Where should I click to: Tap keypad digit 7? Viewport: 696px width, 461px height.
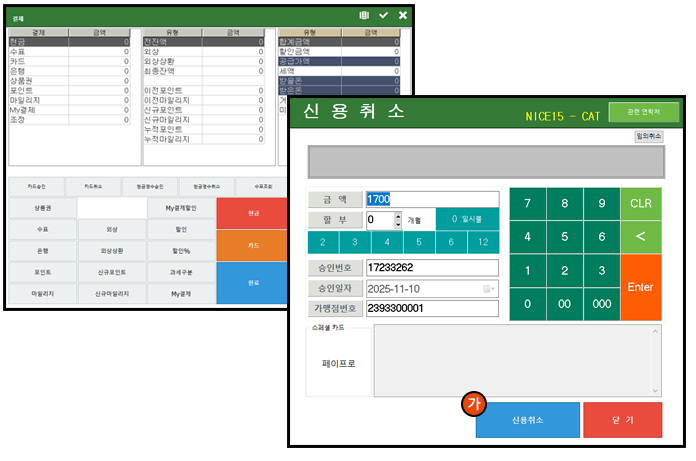(527, 204)
